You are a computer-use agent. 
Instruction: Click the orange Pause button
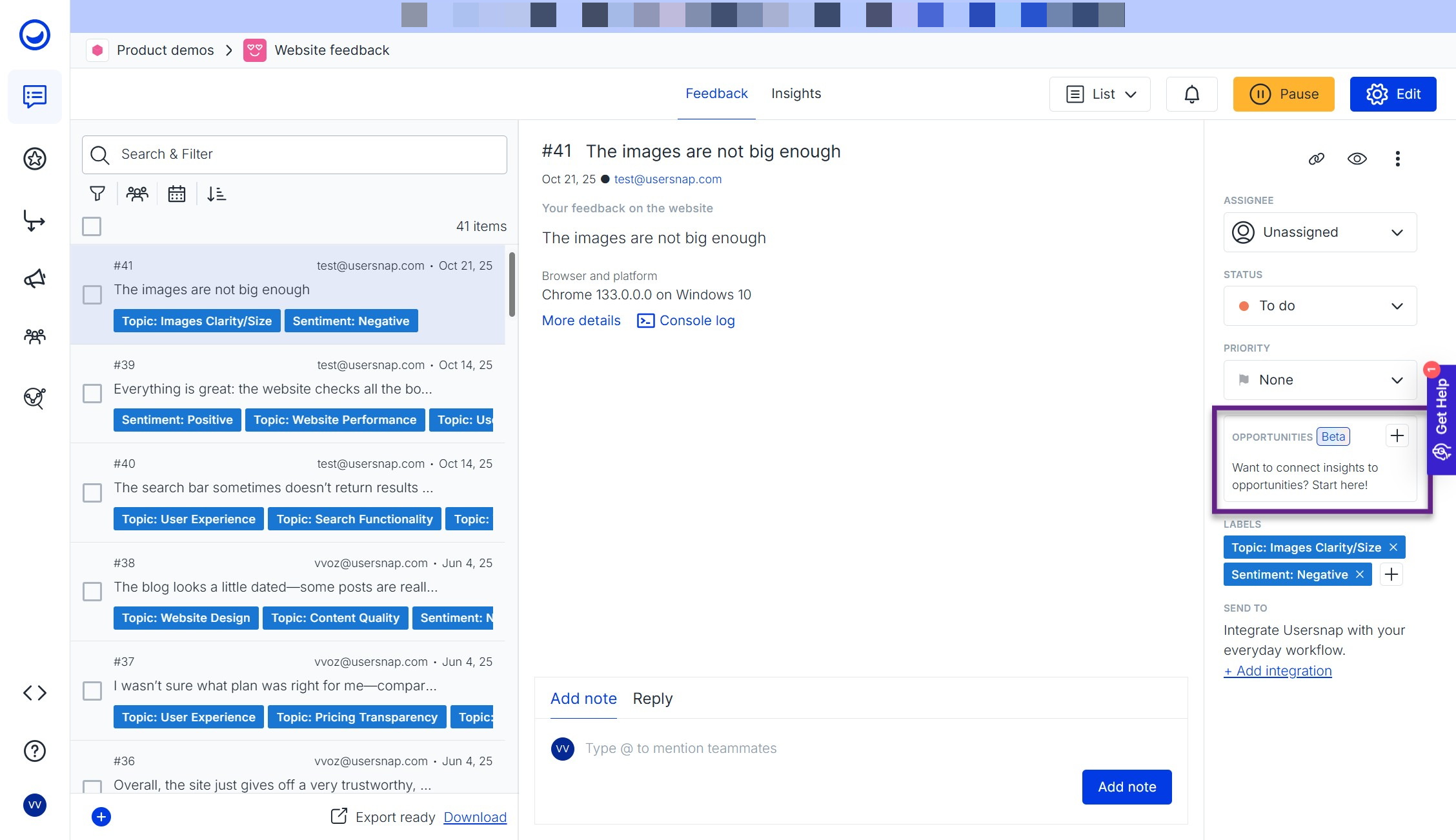click(x=1284, y=94)
